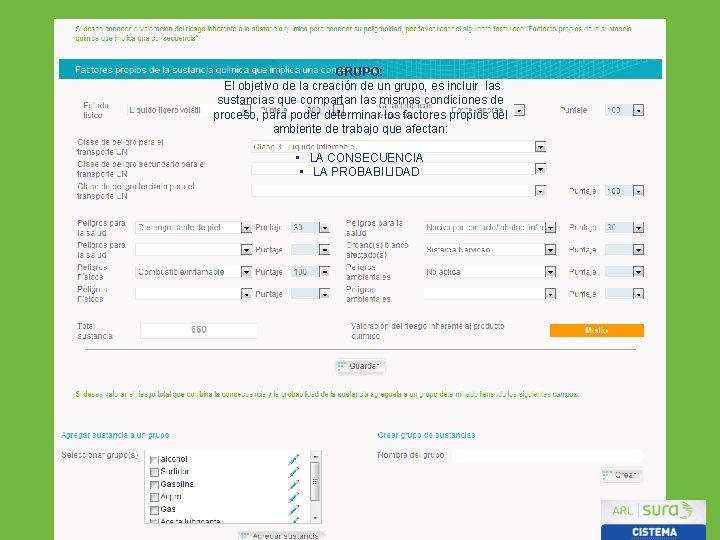Click the Valoración del riesgo inherente label
This screenshot has height=540, width=720.
(428, 331)
